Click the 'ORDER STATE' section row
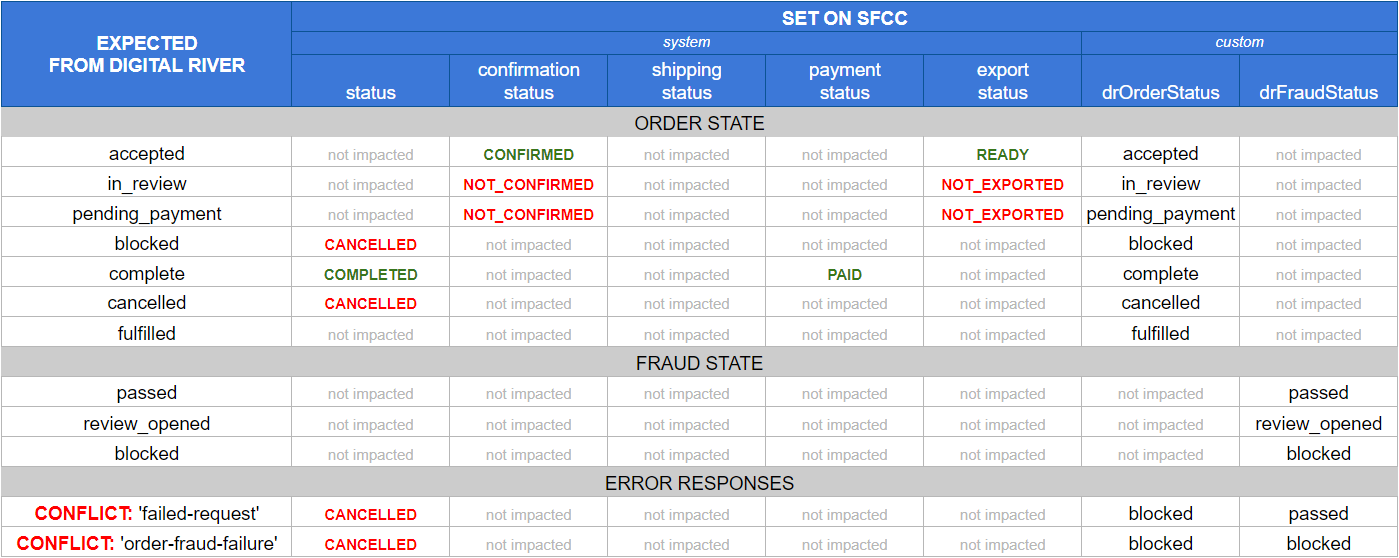 tap(699, 123)
